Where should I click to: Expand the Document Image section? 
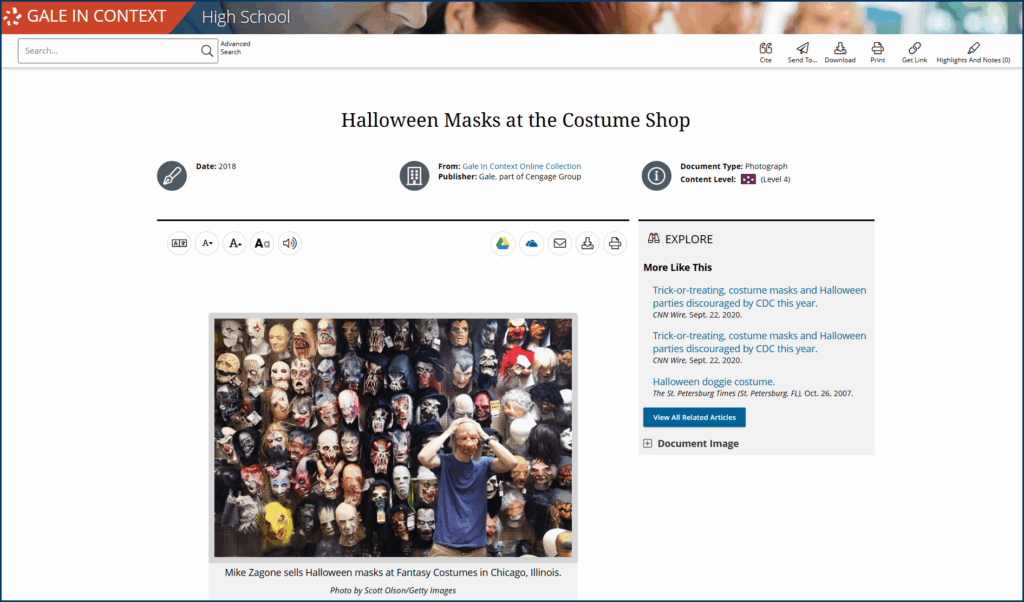[x=648, y=444]
